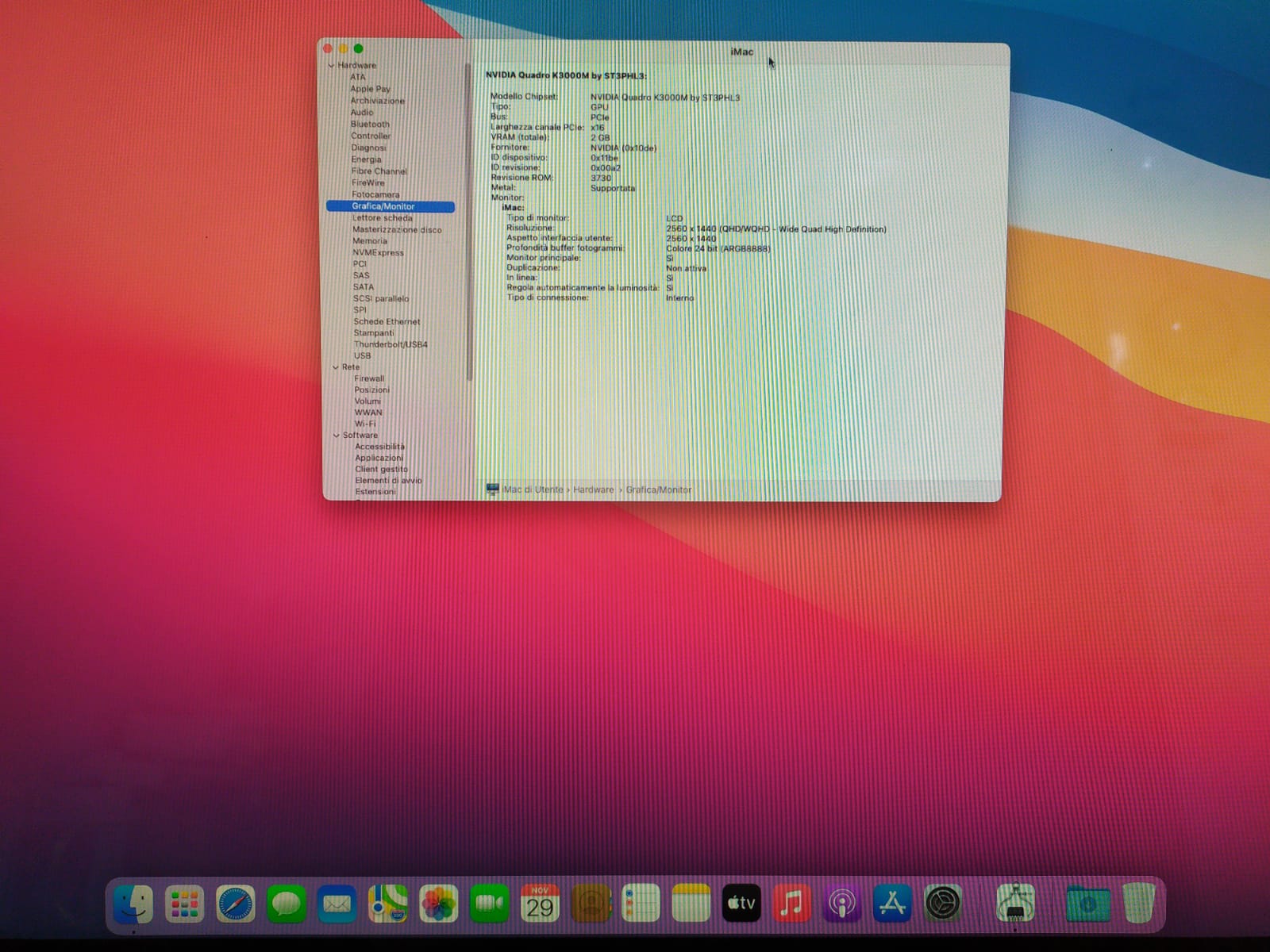
Task: Select Bluetooth in the Hardware list
Action: point(370,125)
